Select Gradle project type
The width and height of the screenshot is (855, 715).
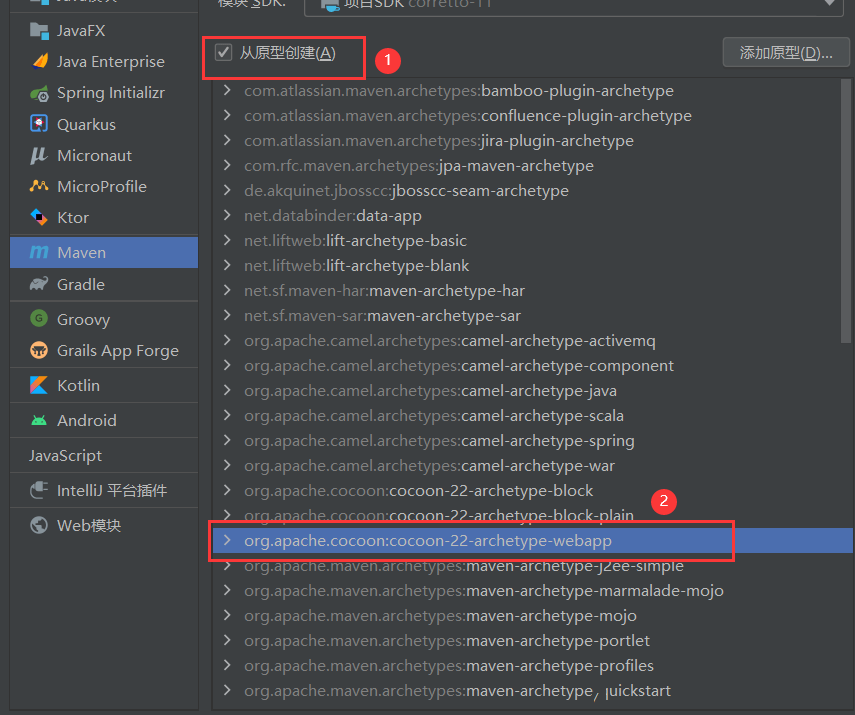click(104, 284)
